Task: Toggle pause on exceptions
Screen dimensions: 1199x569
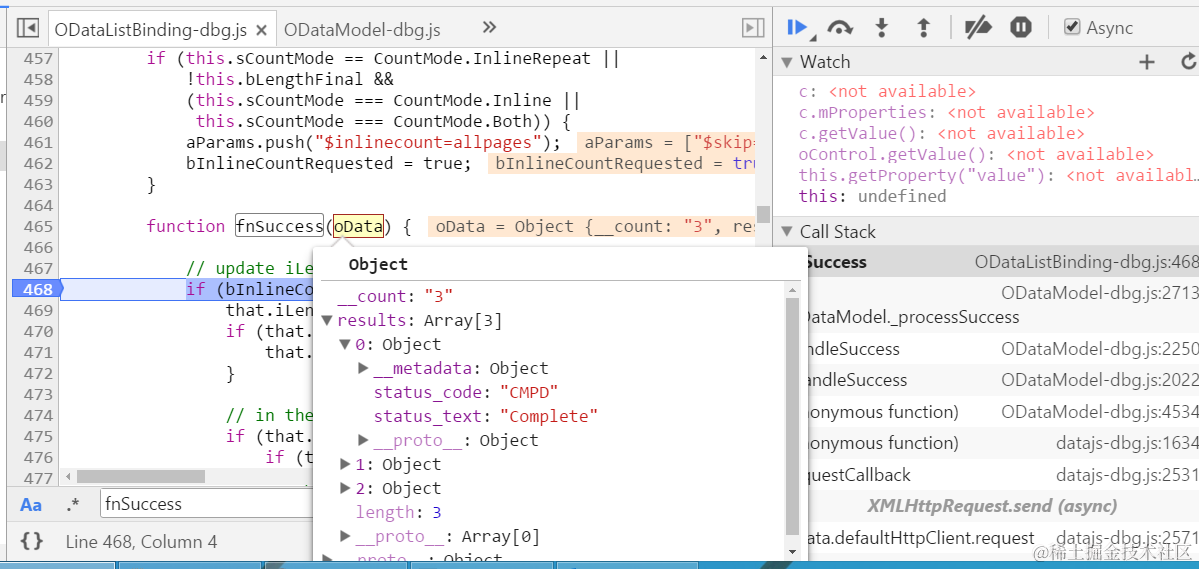Action: point(1021,28)
